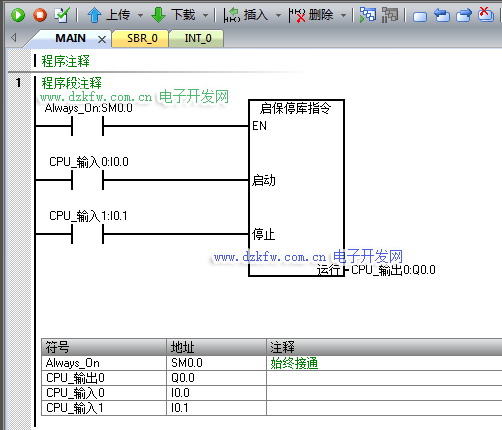Go to next bookmark icon
Image resolution: width=502 pixels, height=430 pixels.
(464, 15)
